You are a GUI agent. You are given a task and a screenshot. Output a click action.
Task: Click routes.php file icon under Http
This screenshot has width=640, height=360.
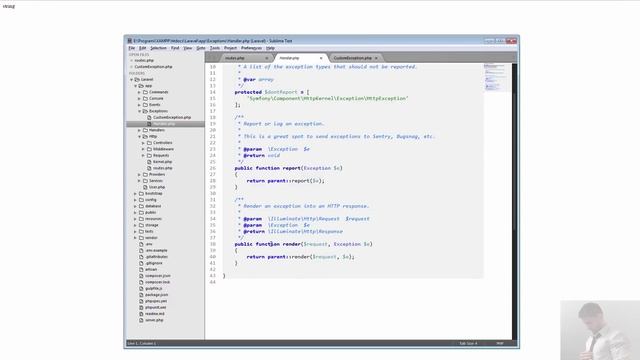pos(149,168)
